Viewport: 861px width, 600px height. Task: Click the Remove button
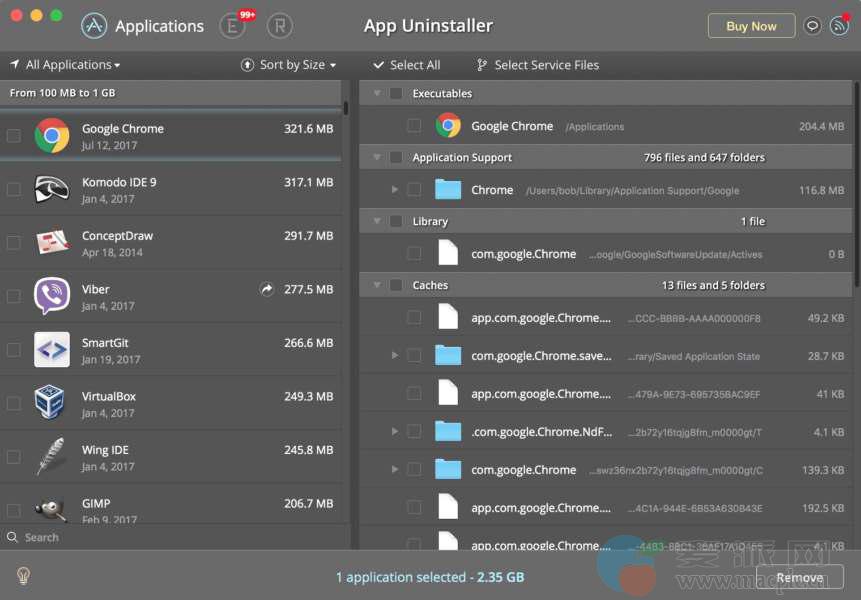click(799, 577)
